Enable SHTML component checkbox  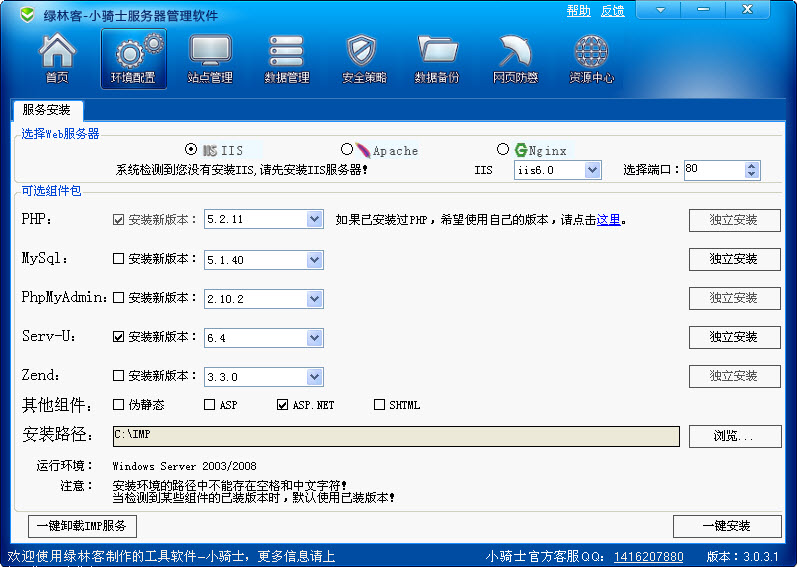point(379,404)
